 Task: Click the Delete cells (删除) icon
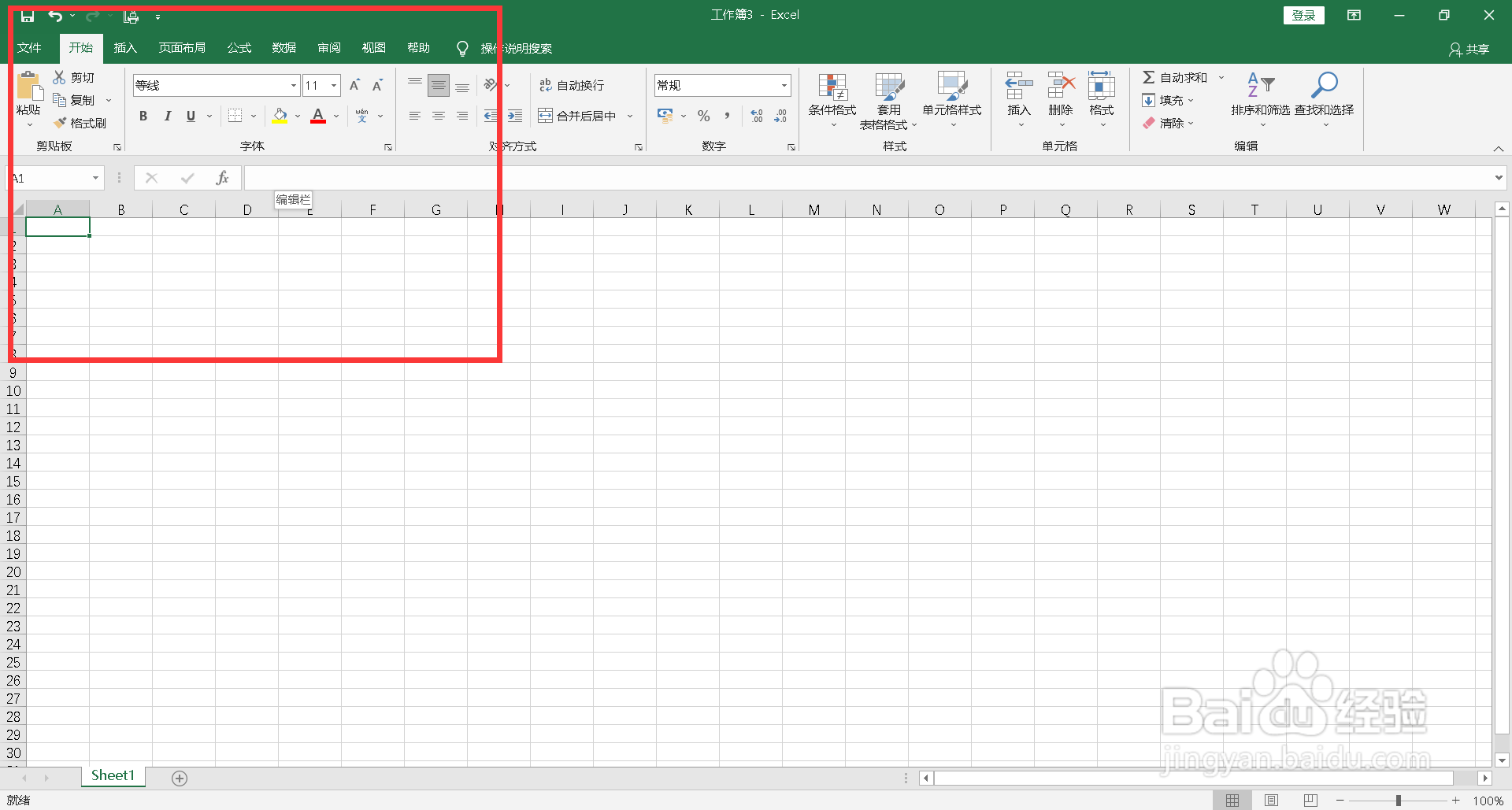(x=1061, y=85)
